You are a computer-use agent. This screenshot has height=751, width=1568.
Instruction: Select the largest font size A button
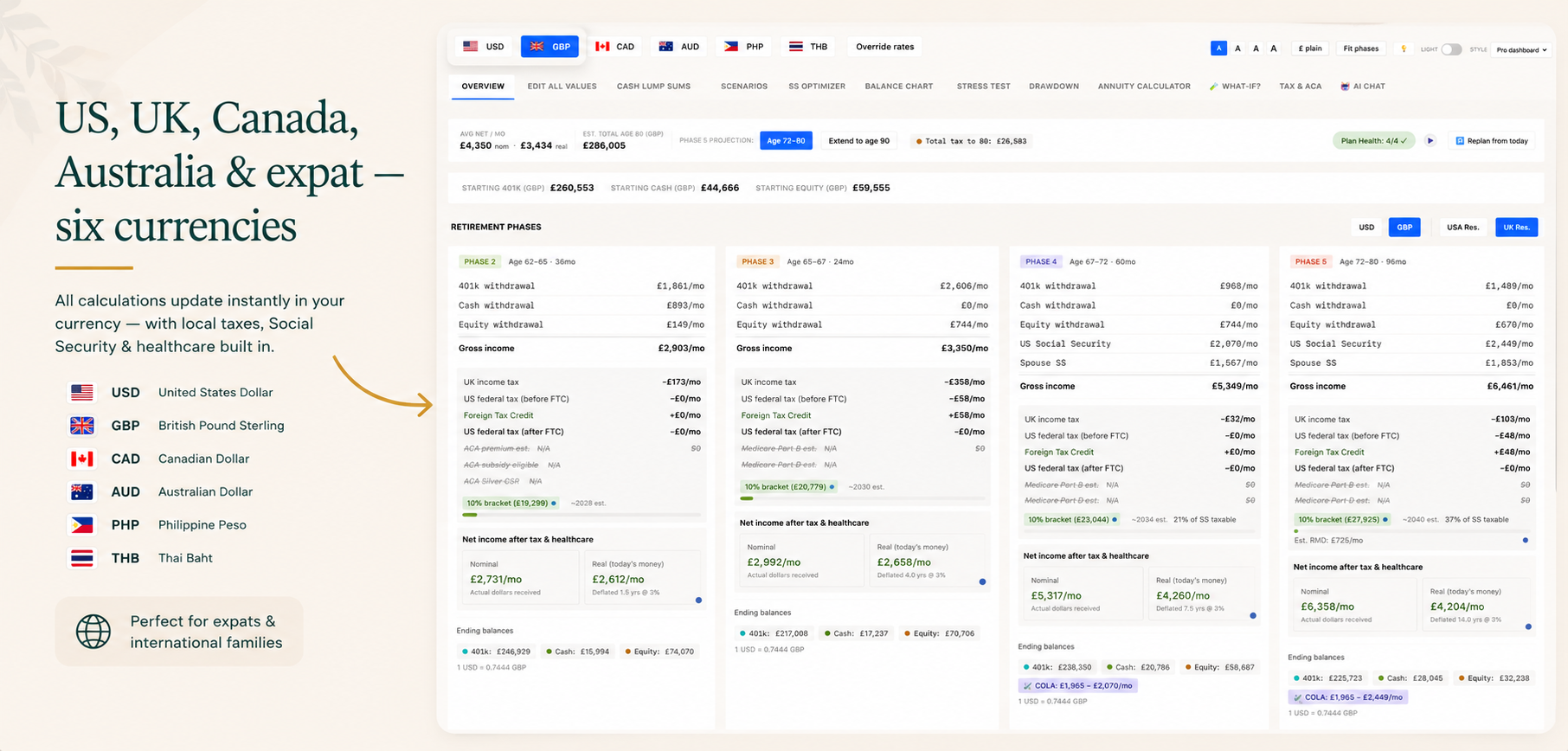pyautogui.click(x=1274, y=48)
